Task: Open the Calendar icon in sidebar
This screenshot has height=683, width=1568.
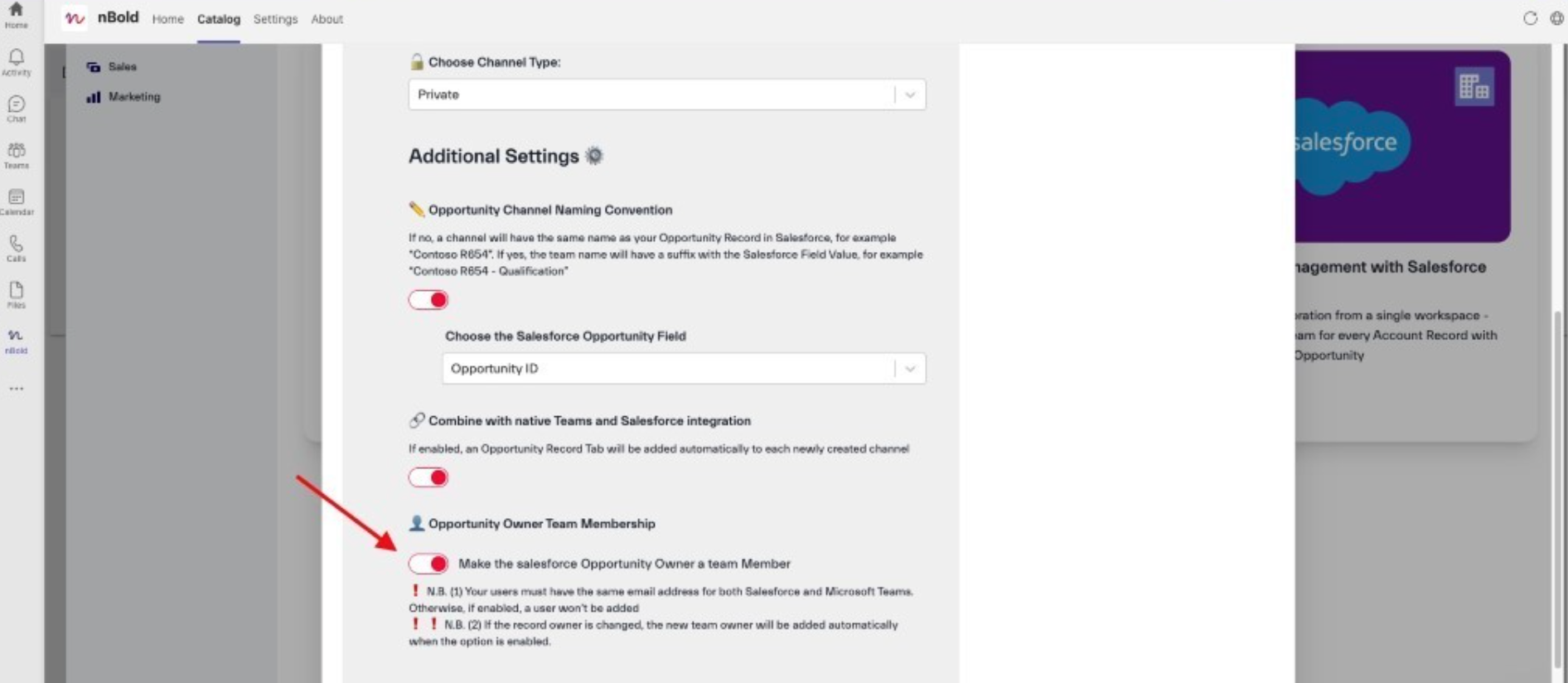Action: (x=16, y=201)
